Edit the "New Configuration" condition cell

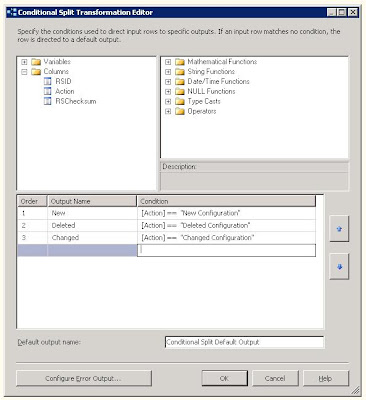[x=226, y=213]
